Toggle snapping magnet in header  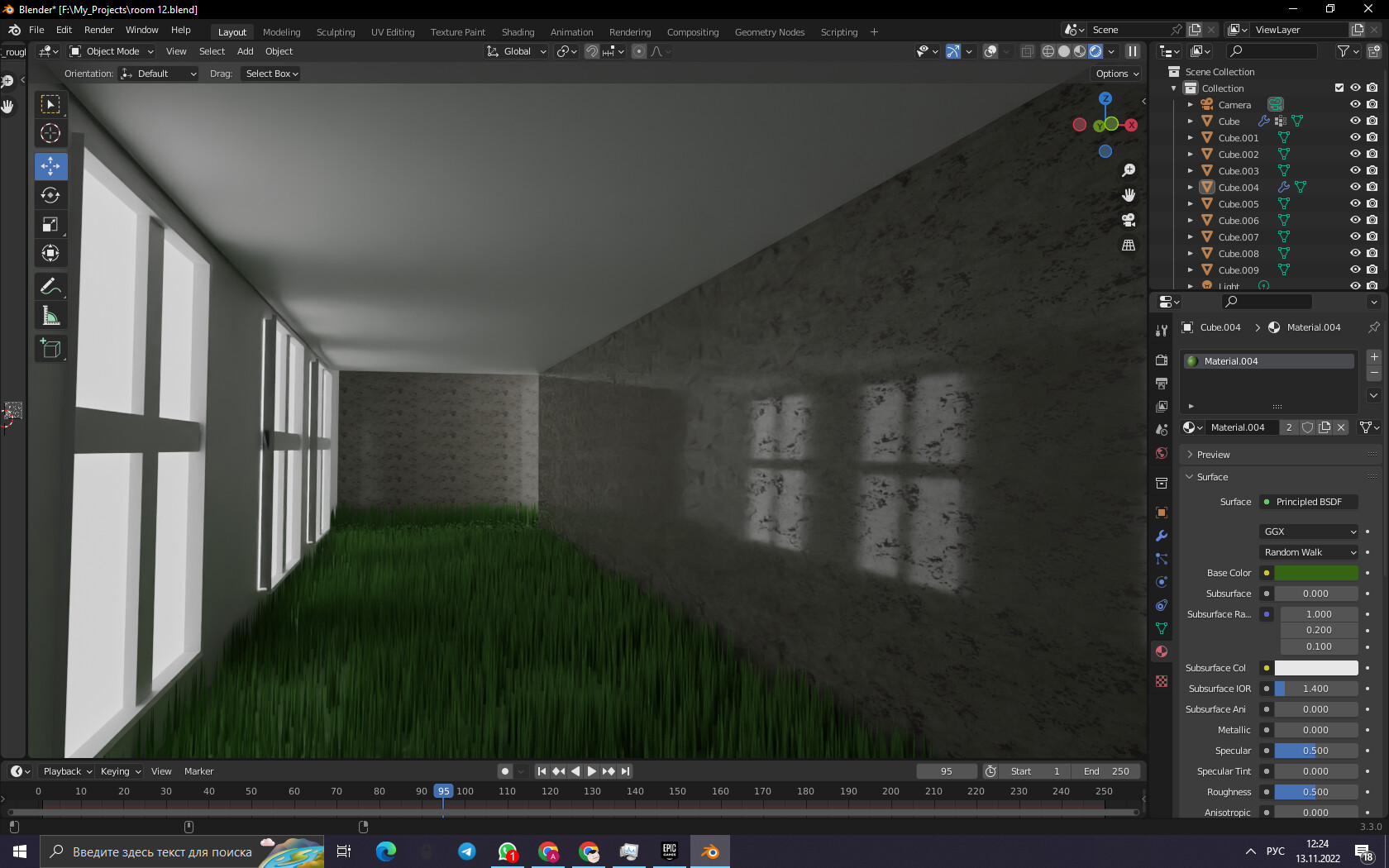(592, 51)
